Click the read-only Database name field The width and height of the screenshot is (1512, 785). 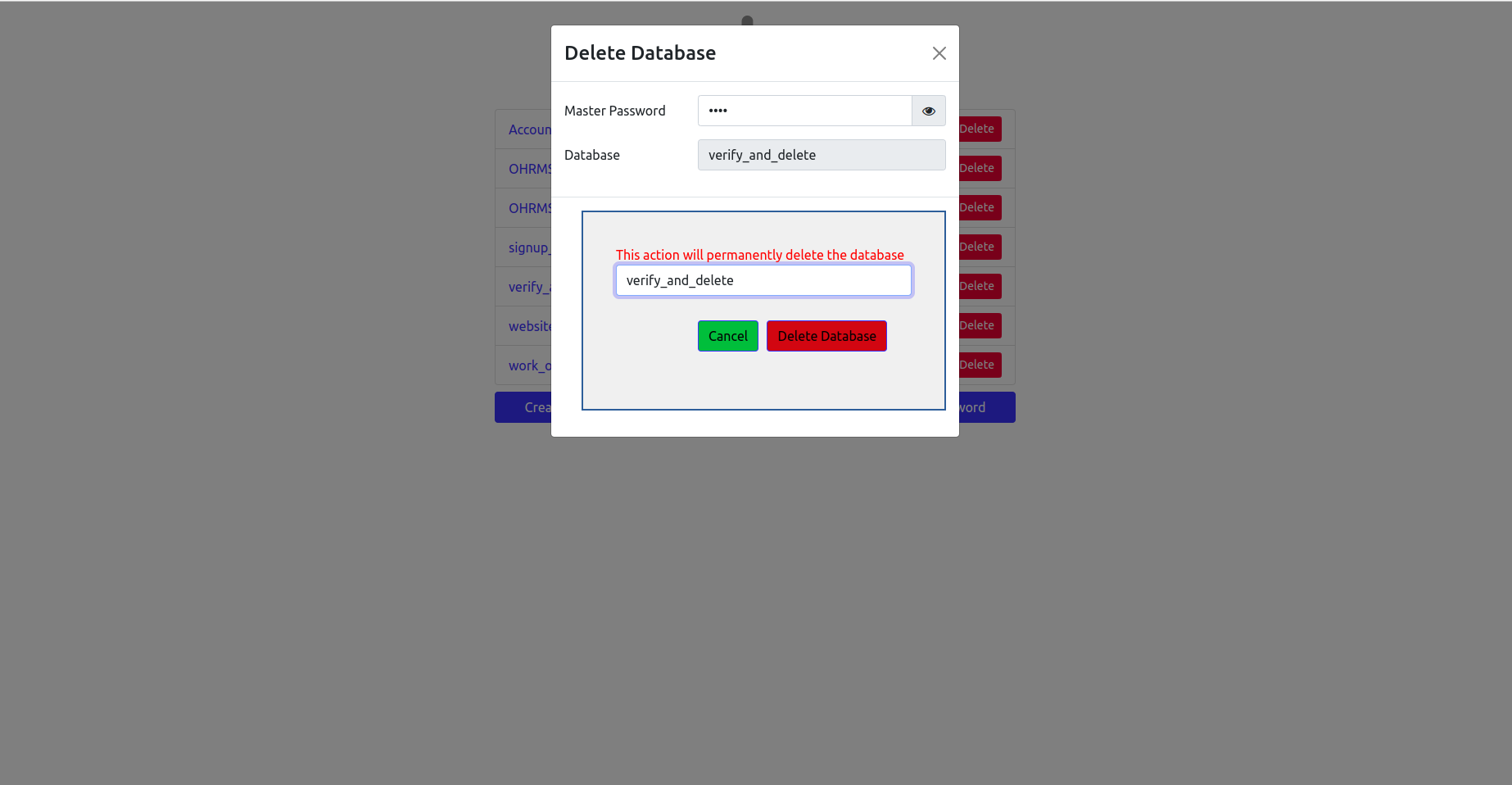click(x=822, y=155)
